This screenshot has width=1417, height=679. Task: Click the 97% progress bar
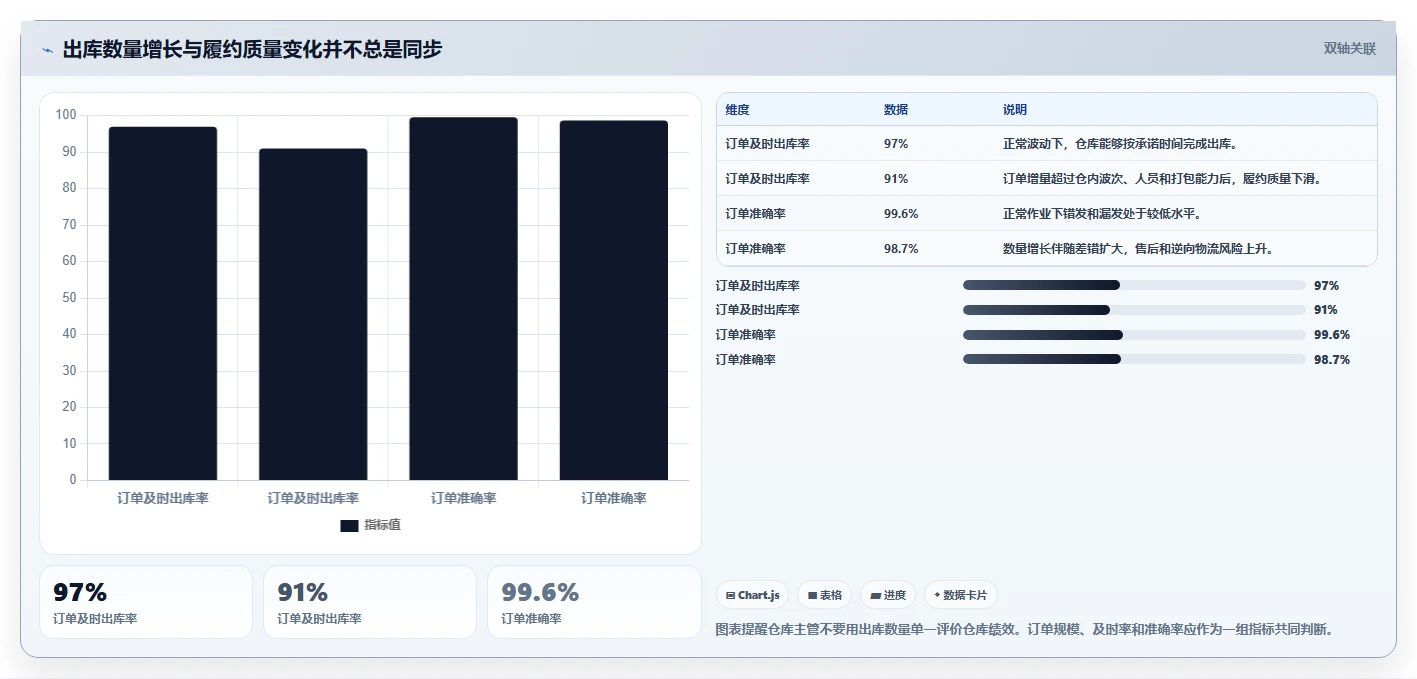coord(1134,285)
